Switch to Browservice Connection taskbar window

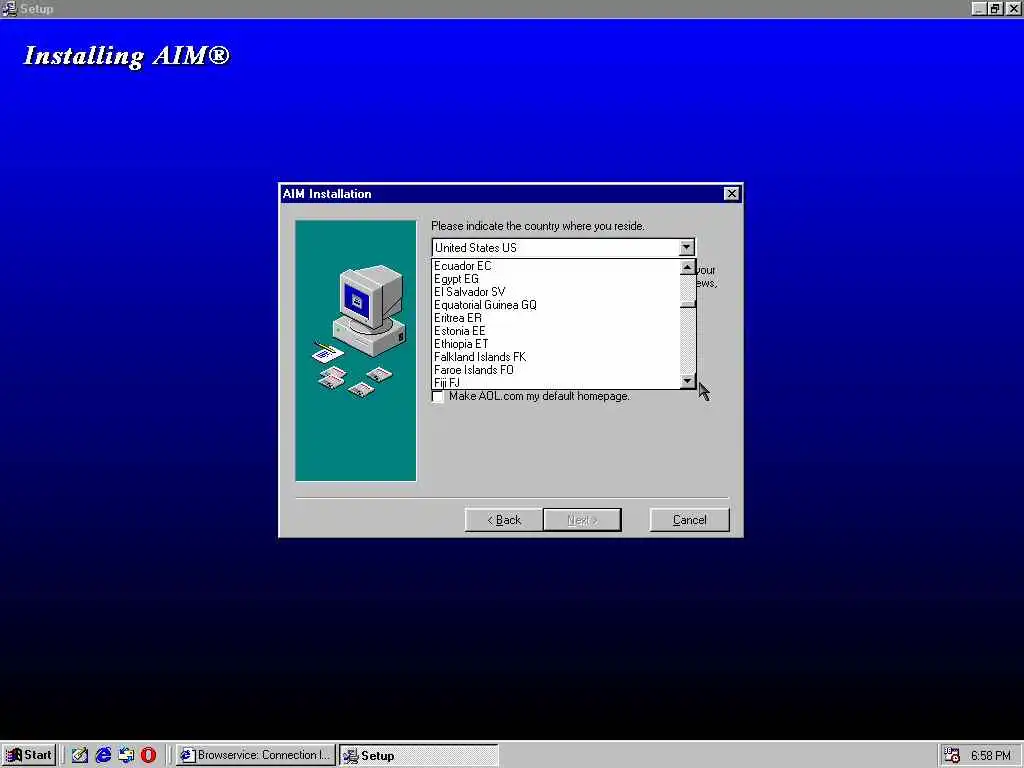(x=255, y=755)
